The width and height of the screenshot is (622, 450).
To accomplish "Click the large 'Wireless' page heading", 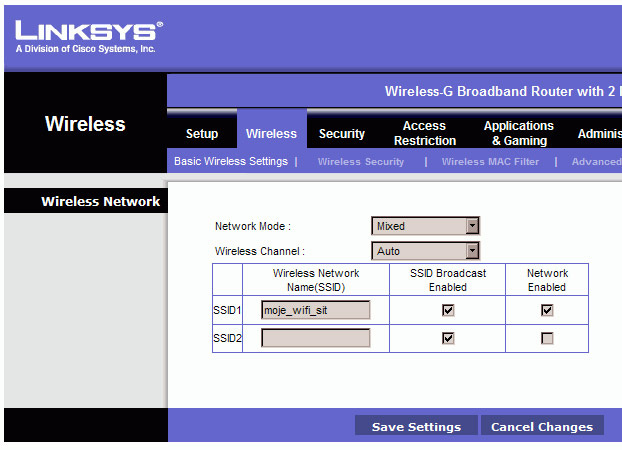I will (85, 124).
